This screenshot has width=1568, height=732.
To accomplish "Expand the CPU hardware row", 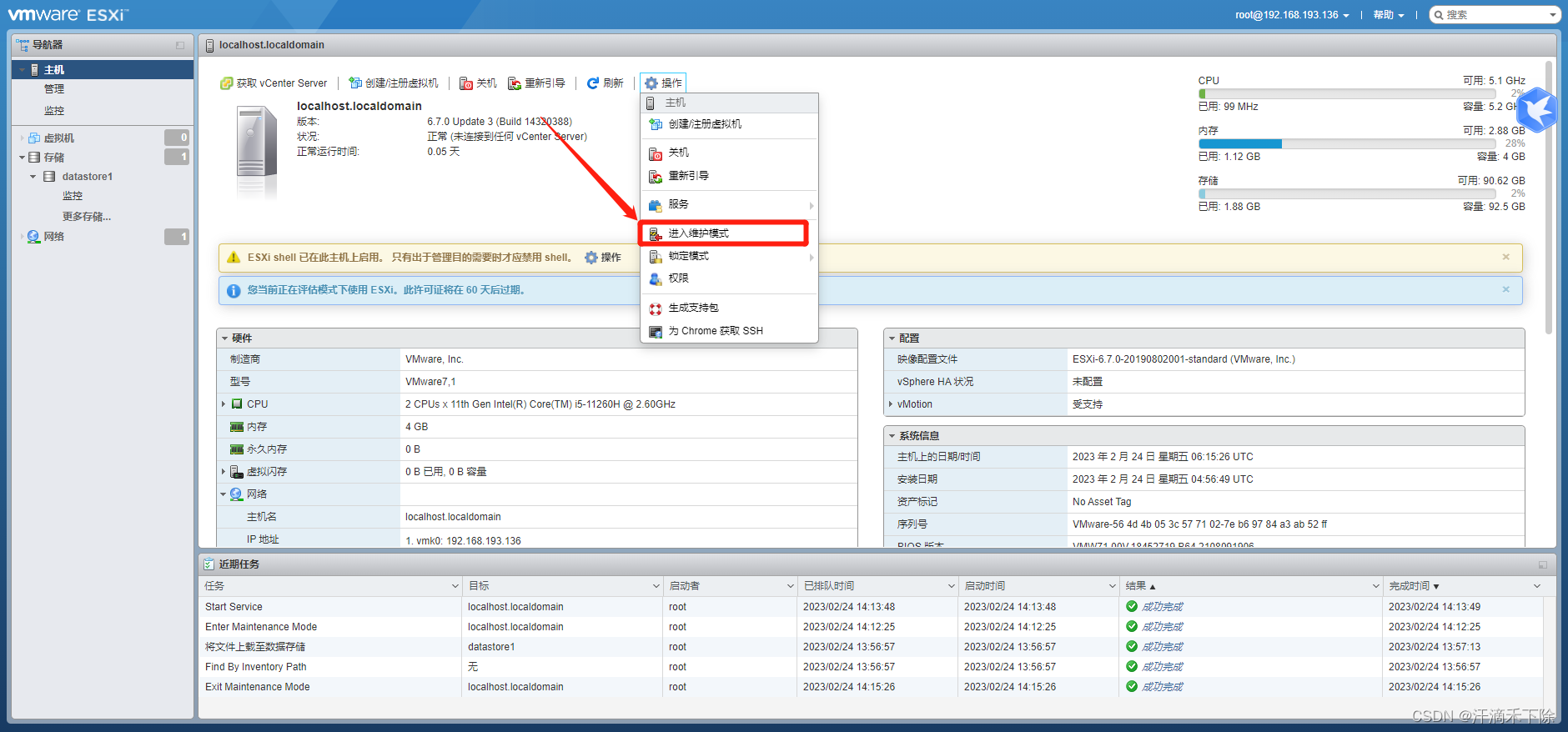I will tap(224, 404).
